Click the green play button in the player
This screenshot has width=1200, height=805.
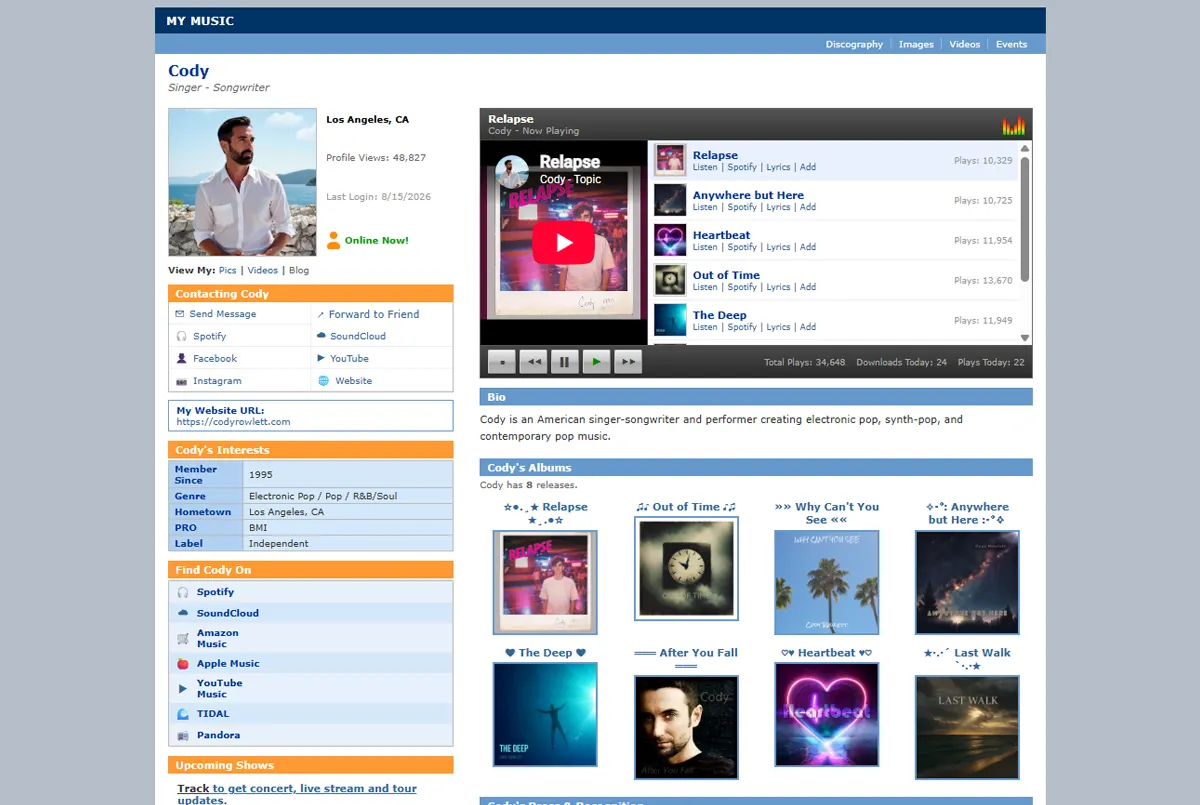coord(596,362)
